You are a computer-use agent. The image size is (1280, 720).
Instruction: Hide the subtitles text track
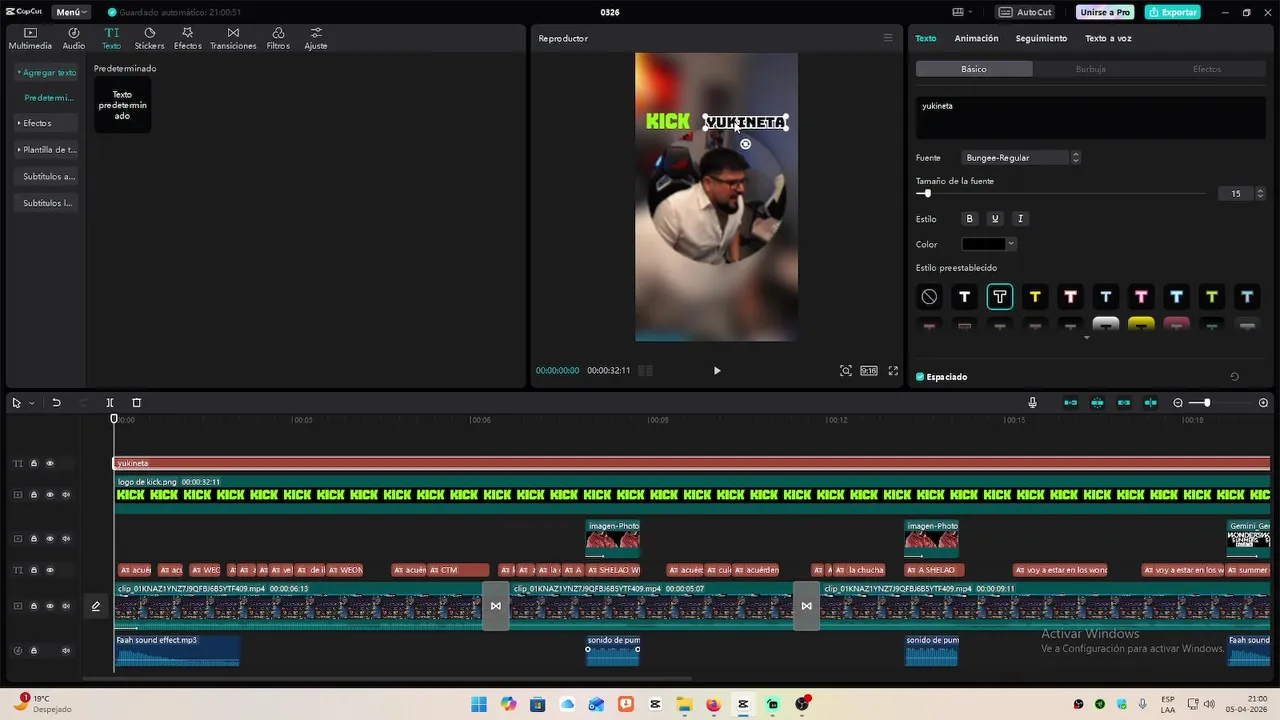tap(50, 570)
